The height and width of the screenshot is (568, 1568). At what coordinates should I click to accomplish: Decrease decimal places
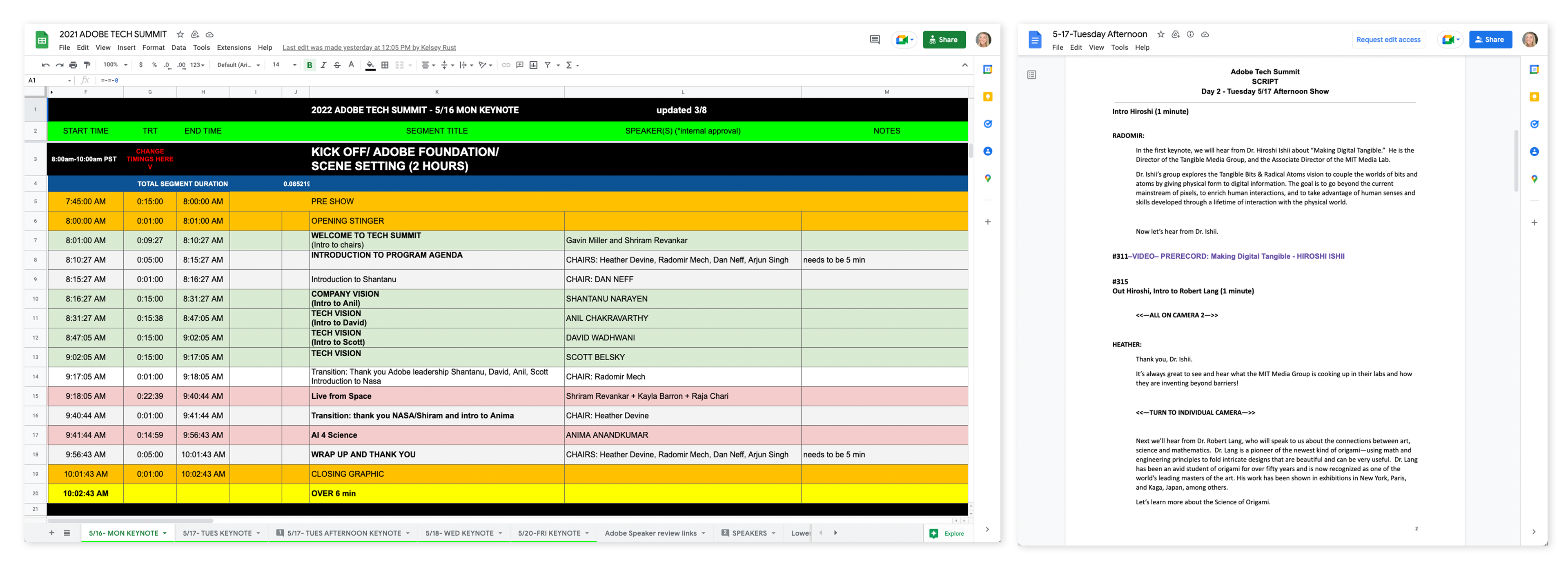tap(167, 65)
